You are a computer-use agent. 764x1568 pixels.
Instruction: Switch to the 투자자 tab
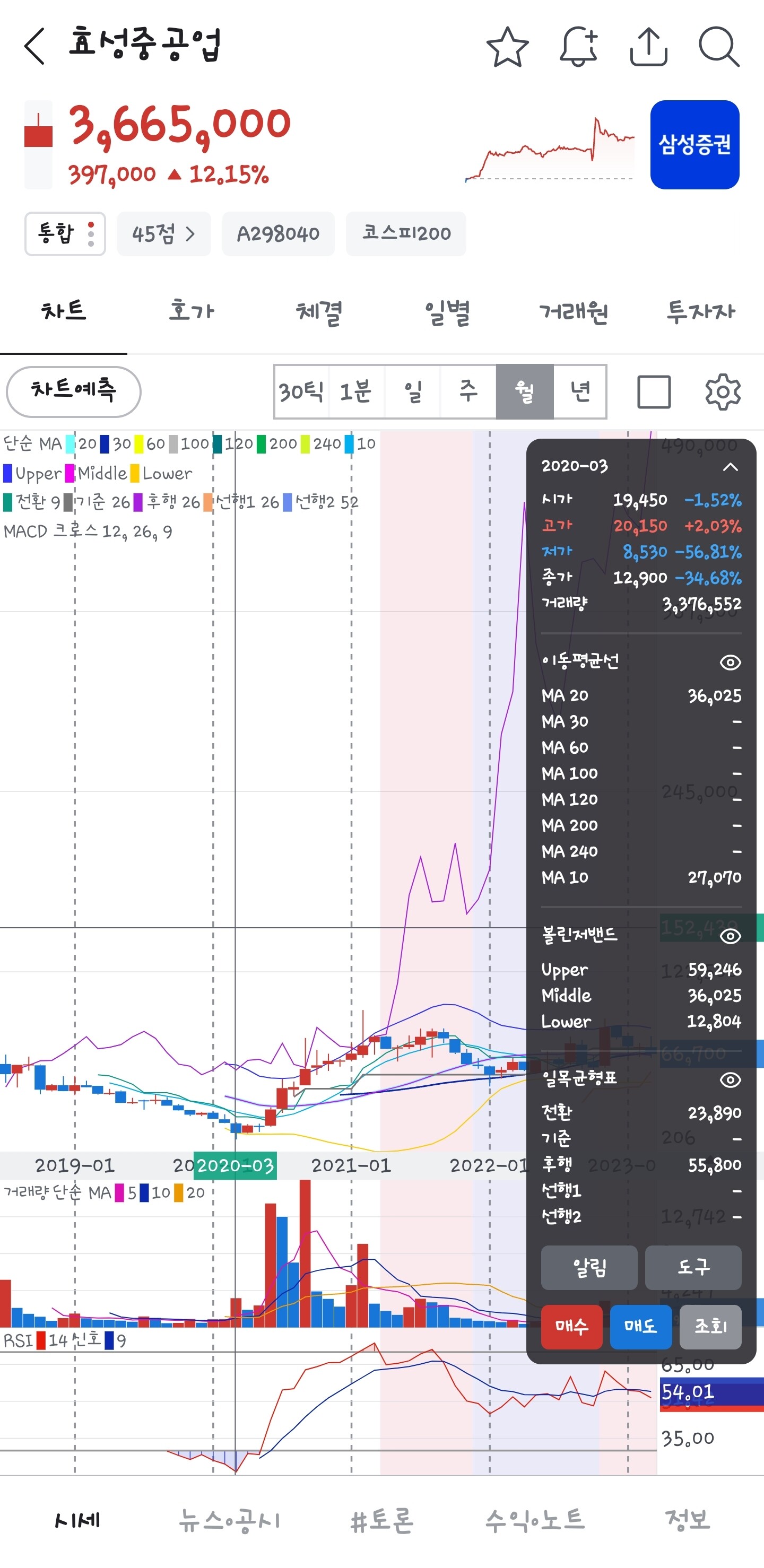[x=701, y=311]
